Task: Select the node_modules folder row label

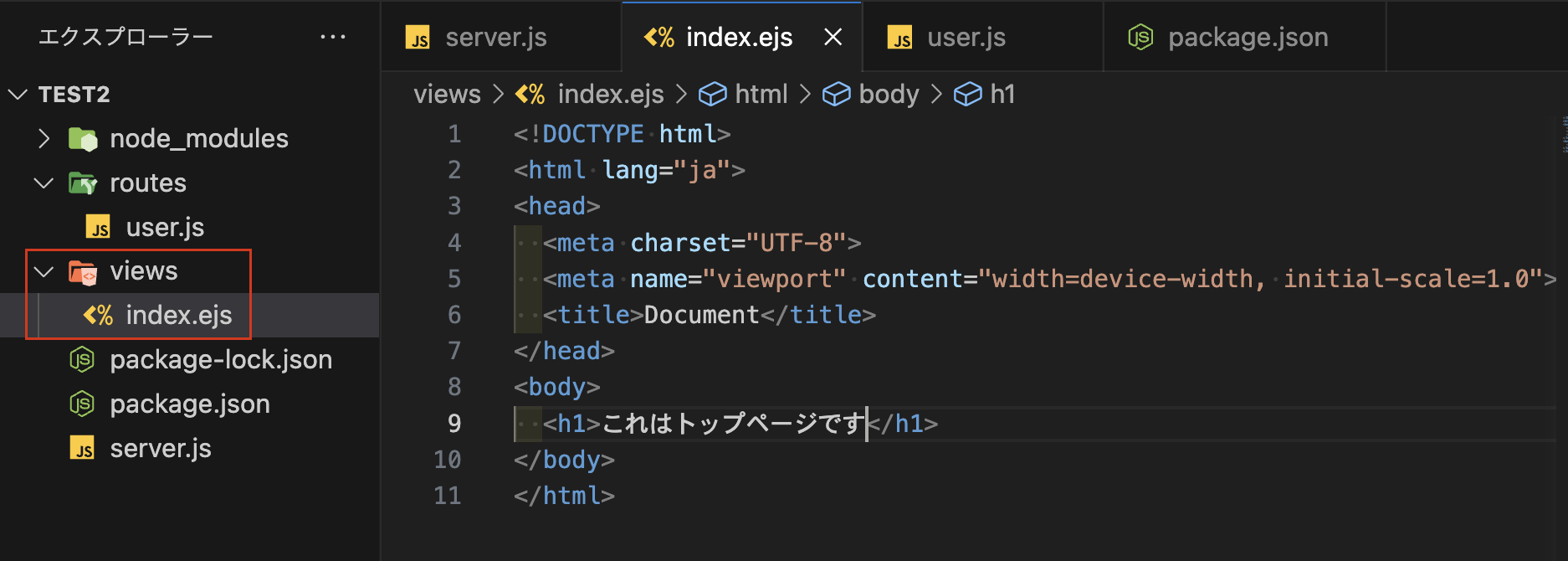Action: point(199,139)
